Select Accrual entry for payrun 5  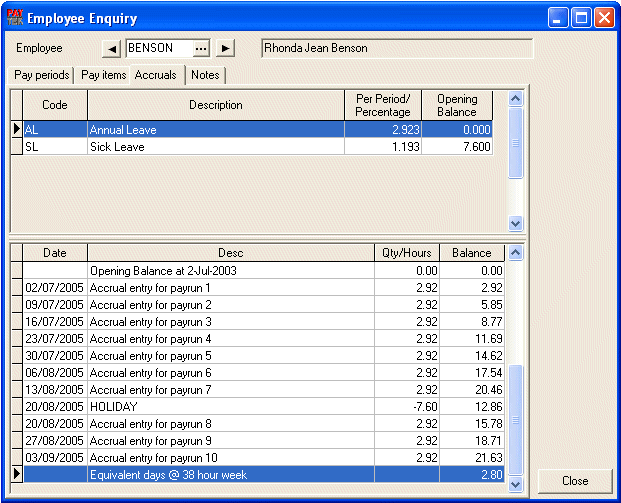[x=258, y=356]
